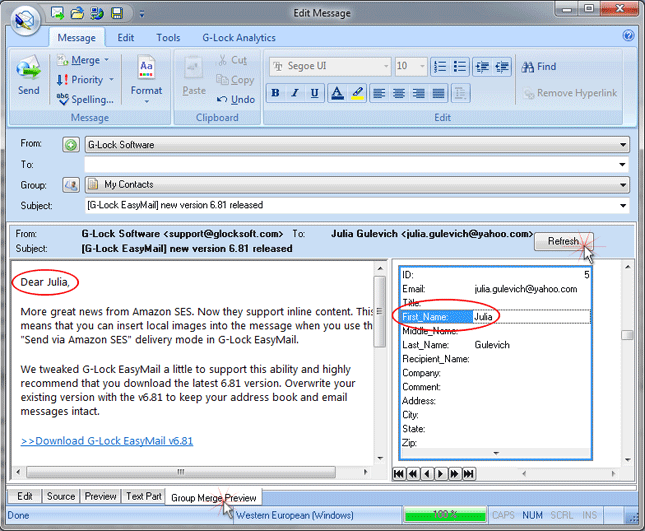Screen dimensions: 645x531
Task: Follow the Download G-Lock EasyMail v6.81 link
Action: [x=107, y=441]
